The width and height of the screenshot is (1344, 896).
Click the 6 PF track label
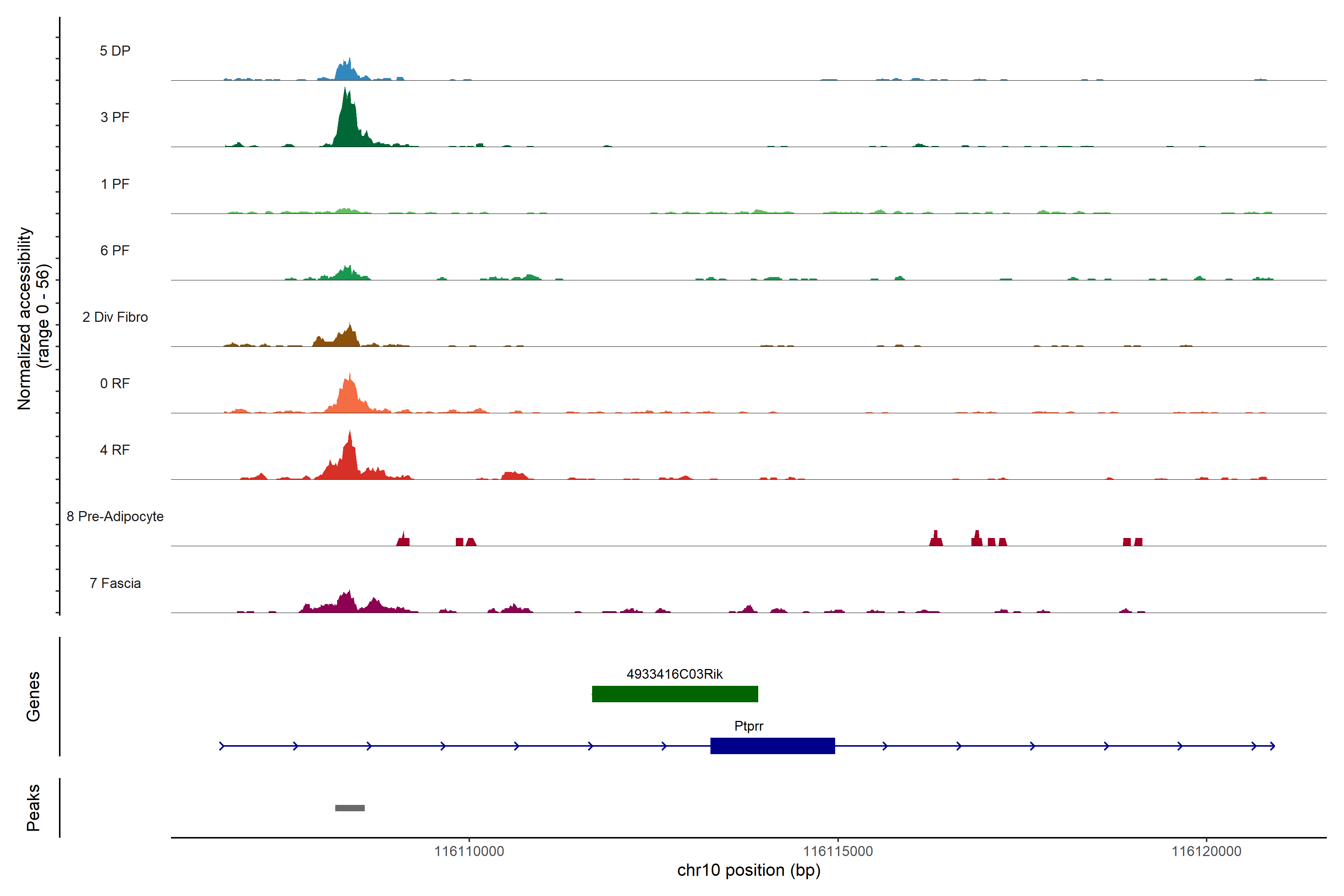click(115, 250)
